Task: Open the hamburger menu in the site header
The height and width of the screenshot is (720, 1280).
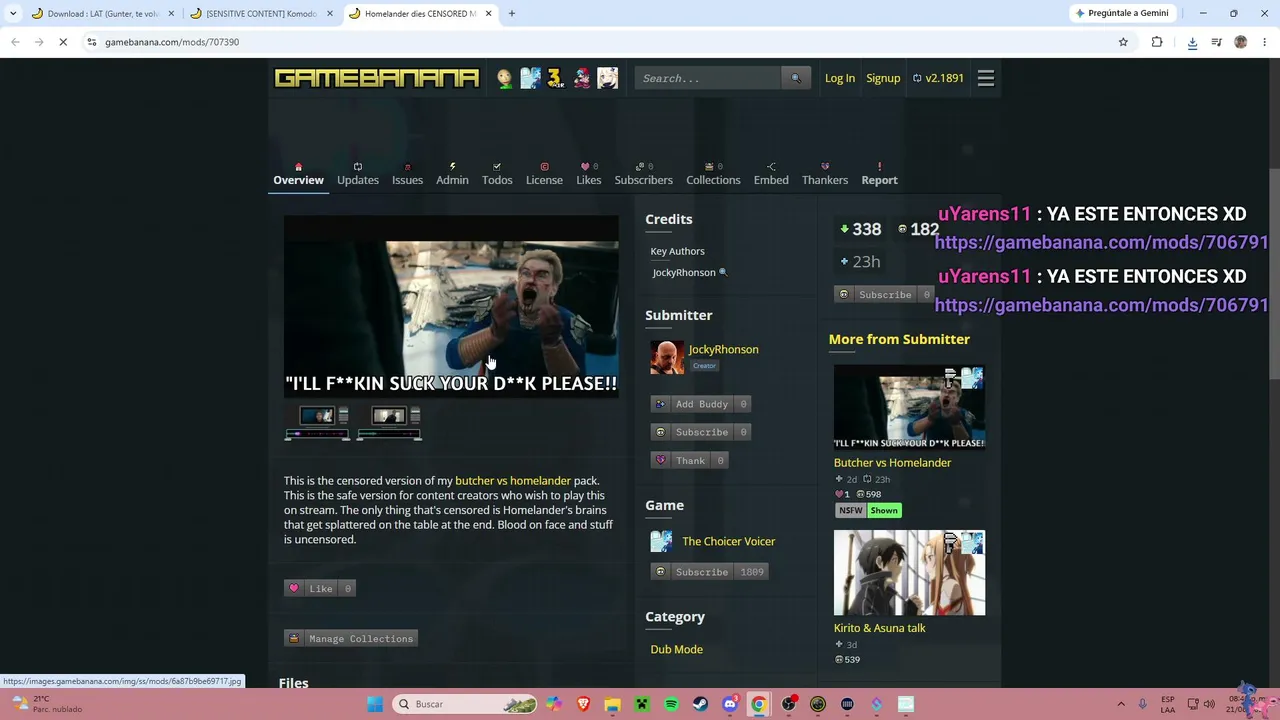Action: click(986, 78)
